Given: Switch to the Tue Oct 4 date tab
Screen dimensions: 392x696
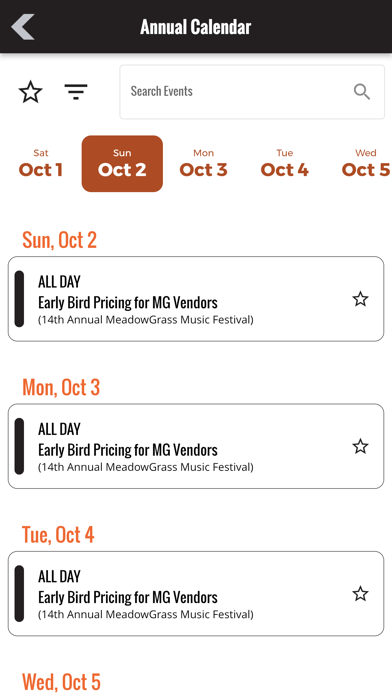Looking at the screenshot, I should [285, 164].
